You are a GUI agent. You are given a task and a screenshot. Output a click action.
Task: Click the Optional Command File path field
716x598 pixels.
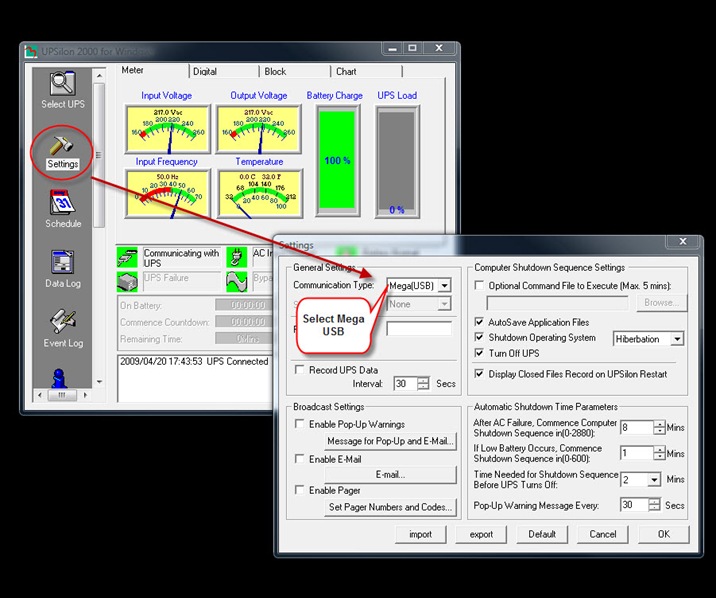pyautogui.click(x=557, y=303)
